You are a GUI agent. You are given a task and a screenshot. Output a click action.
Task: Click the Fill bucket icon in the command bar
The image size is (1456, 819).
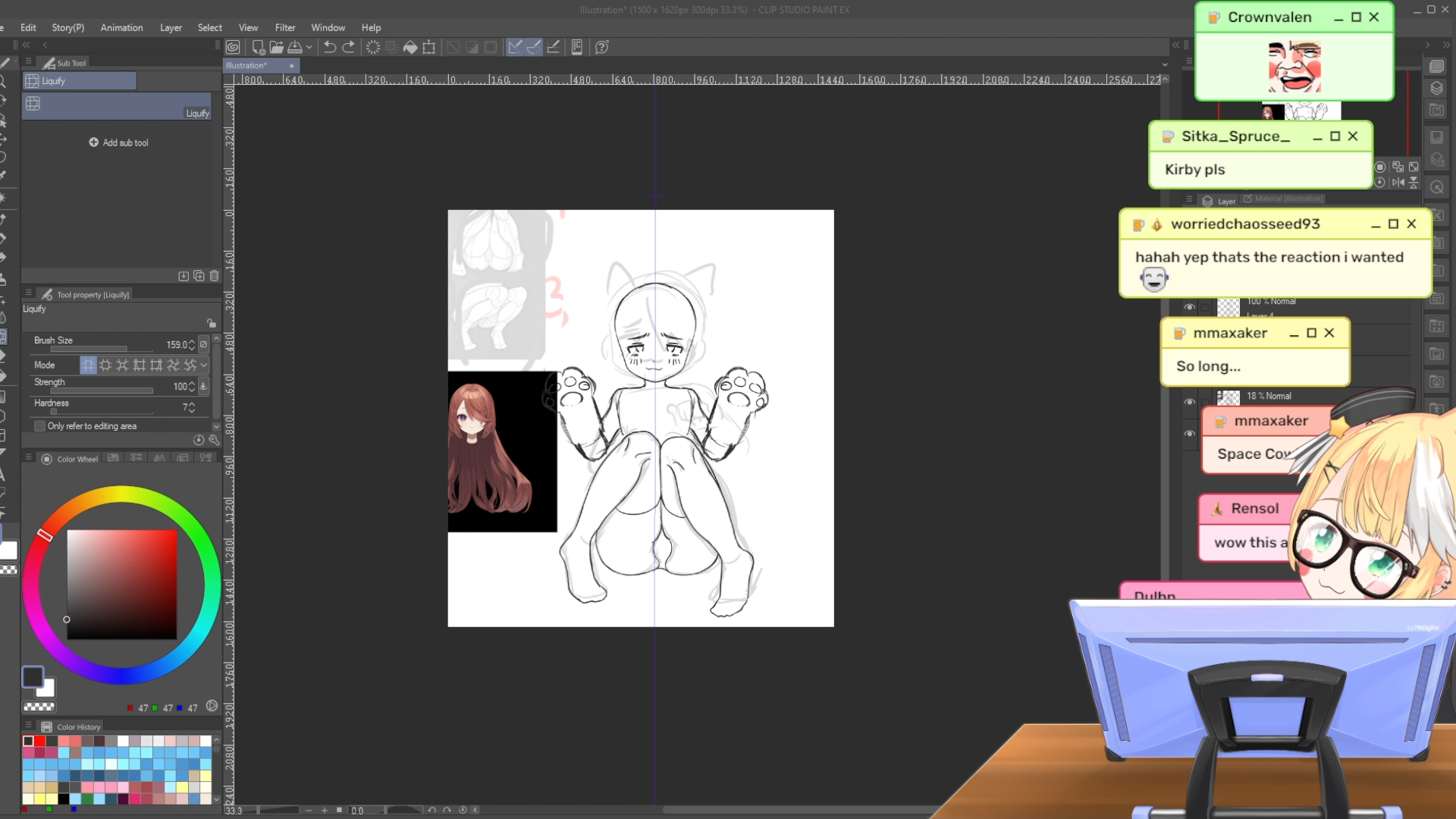point(410,47)
